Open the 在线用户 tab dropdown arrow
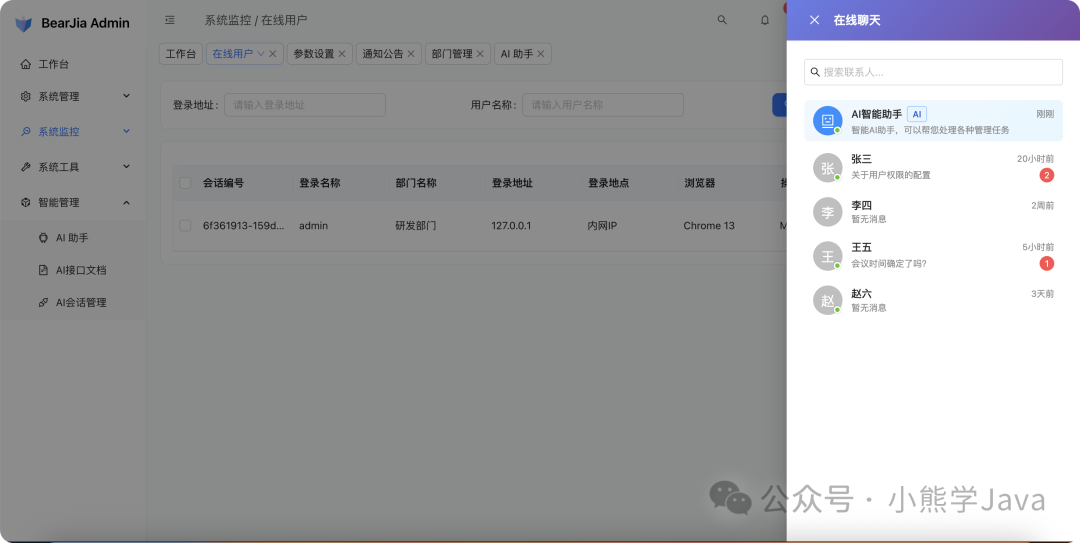This screenshot has width=1080, height=543. click(x=260, y=54)
